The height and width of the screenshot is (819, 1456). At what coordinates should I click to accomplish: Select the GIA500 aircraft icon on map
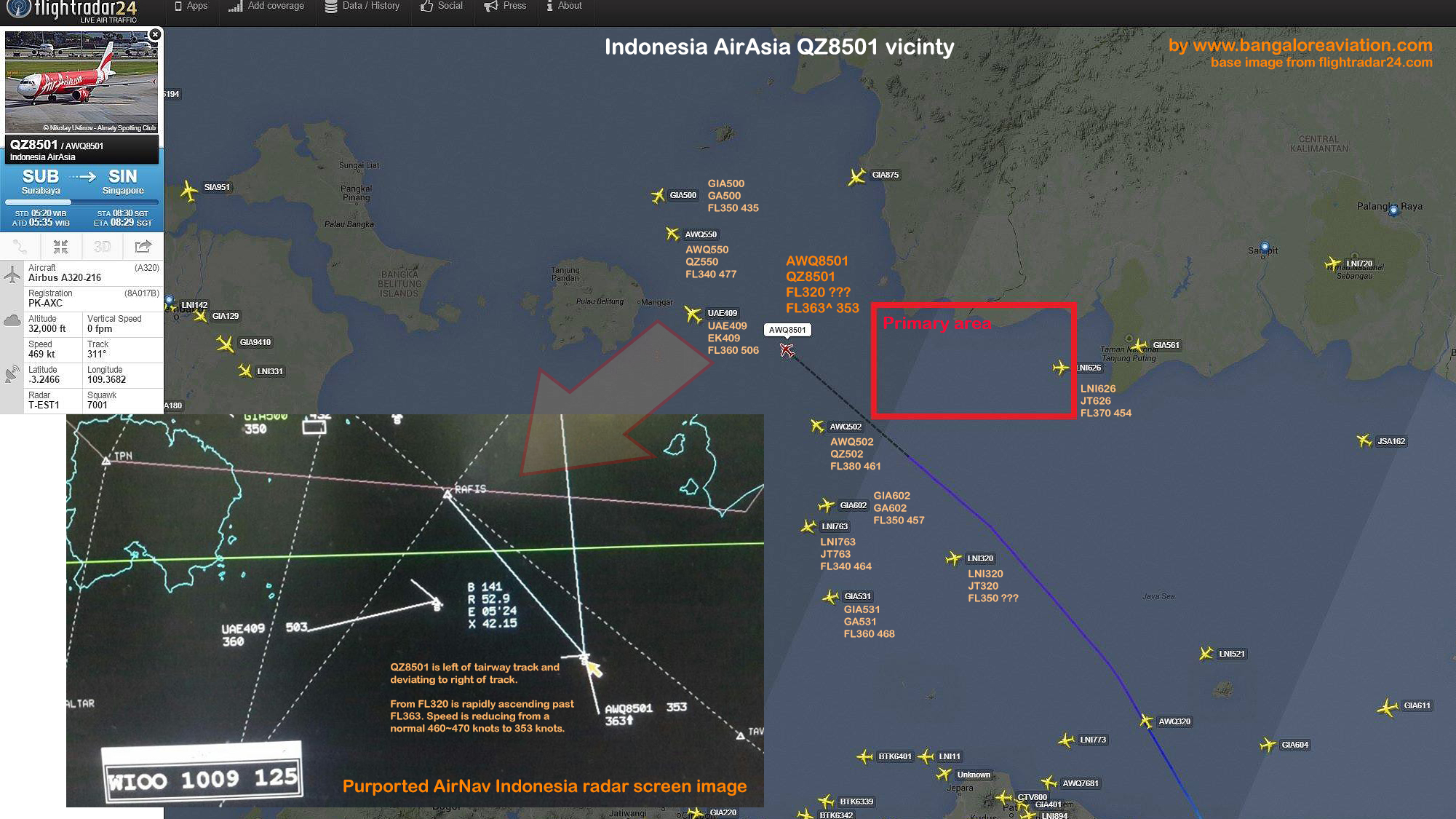click(658, 196)
